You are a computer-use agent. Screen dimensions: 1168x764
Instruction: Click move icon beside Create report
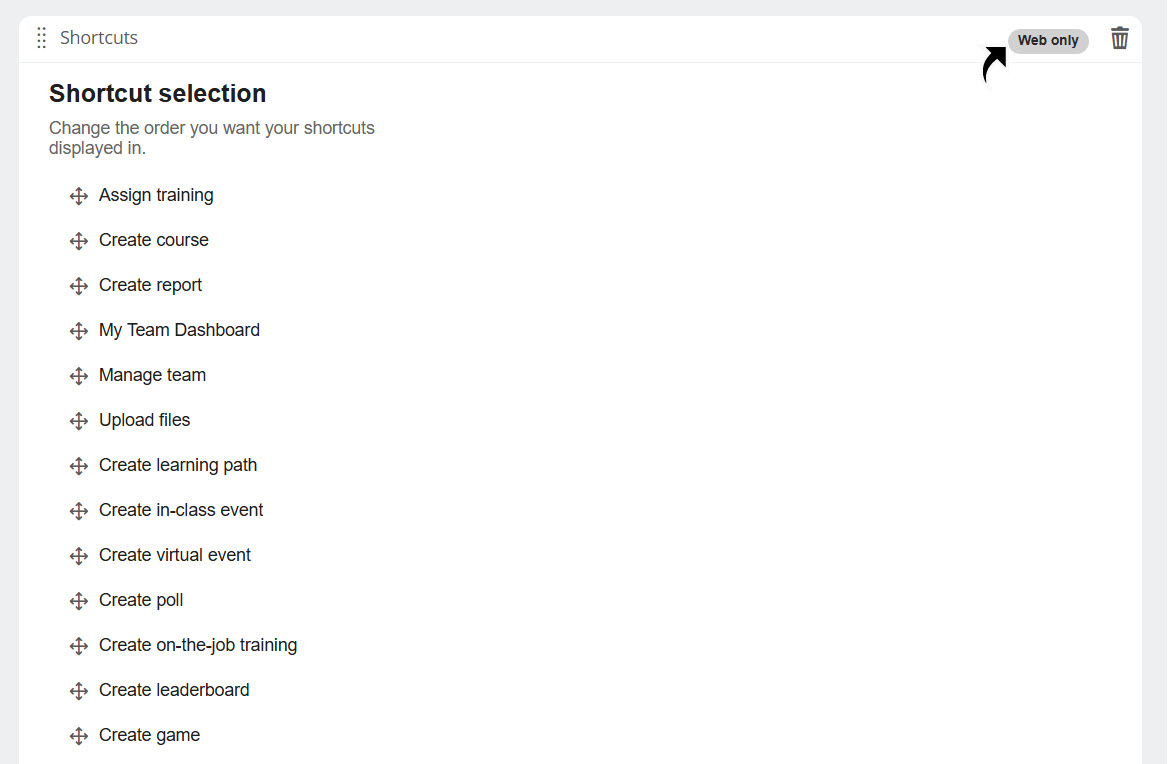click(79, 286)
